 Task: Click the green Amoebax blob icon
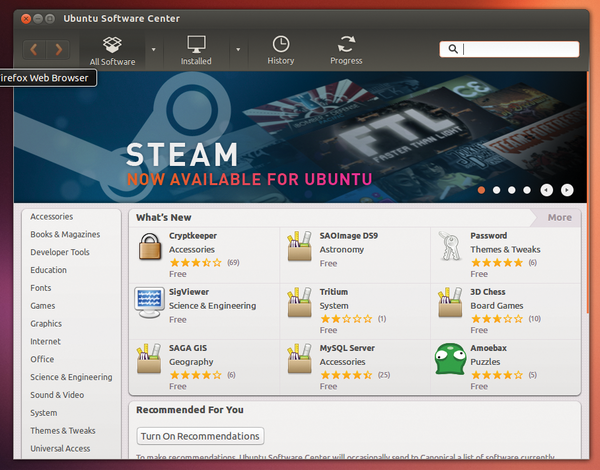point(450,359)
